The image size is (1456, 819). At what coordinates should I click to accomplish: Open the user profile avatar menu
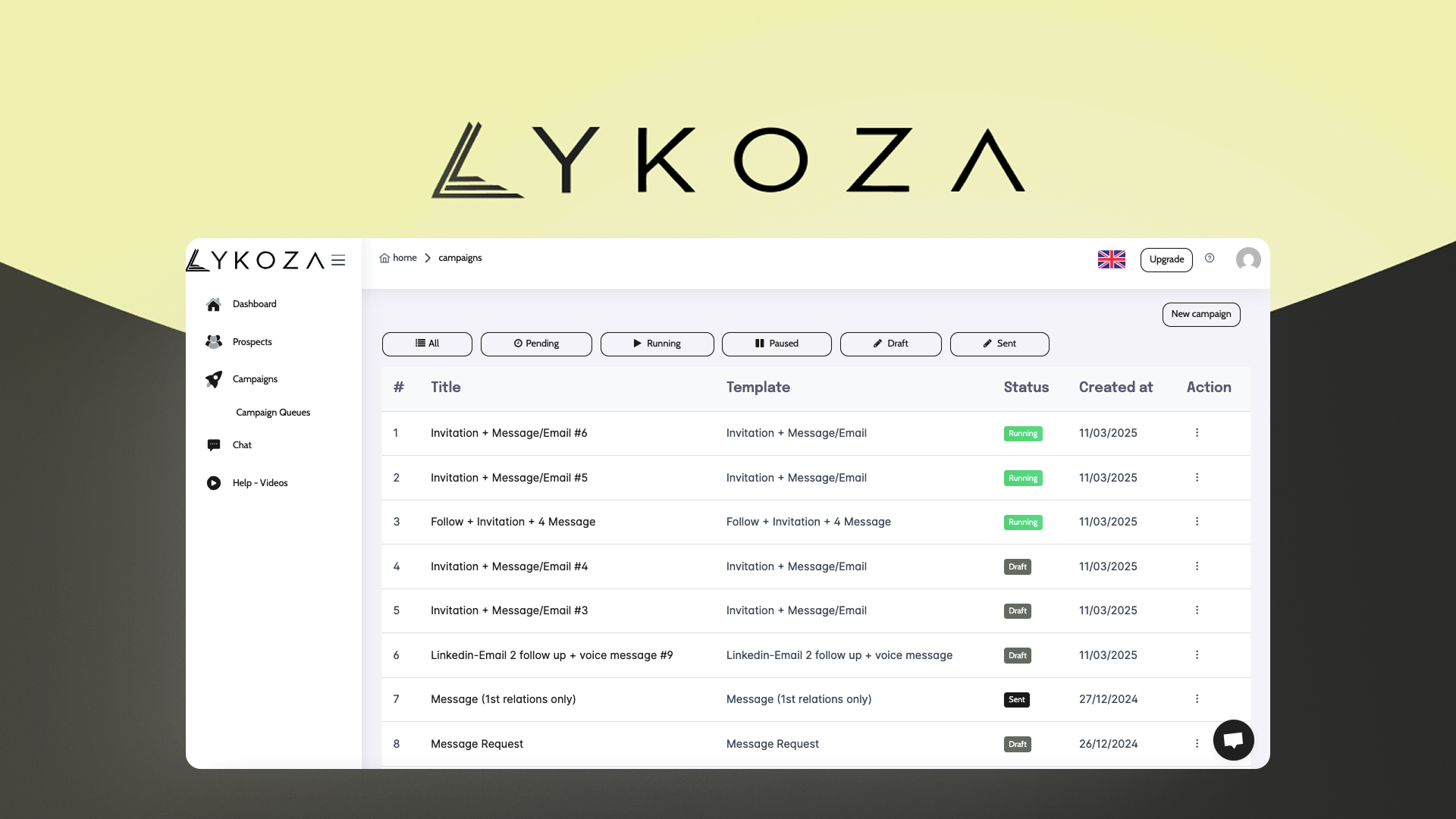pyautogui.click(x=1248, y=259)
